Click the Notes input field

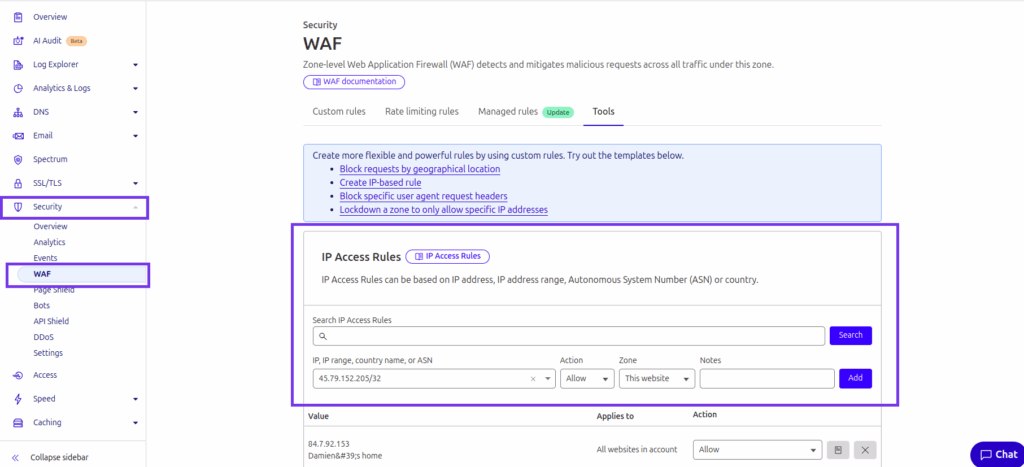[x=767, y=379]
